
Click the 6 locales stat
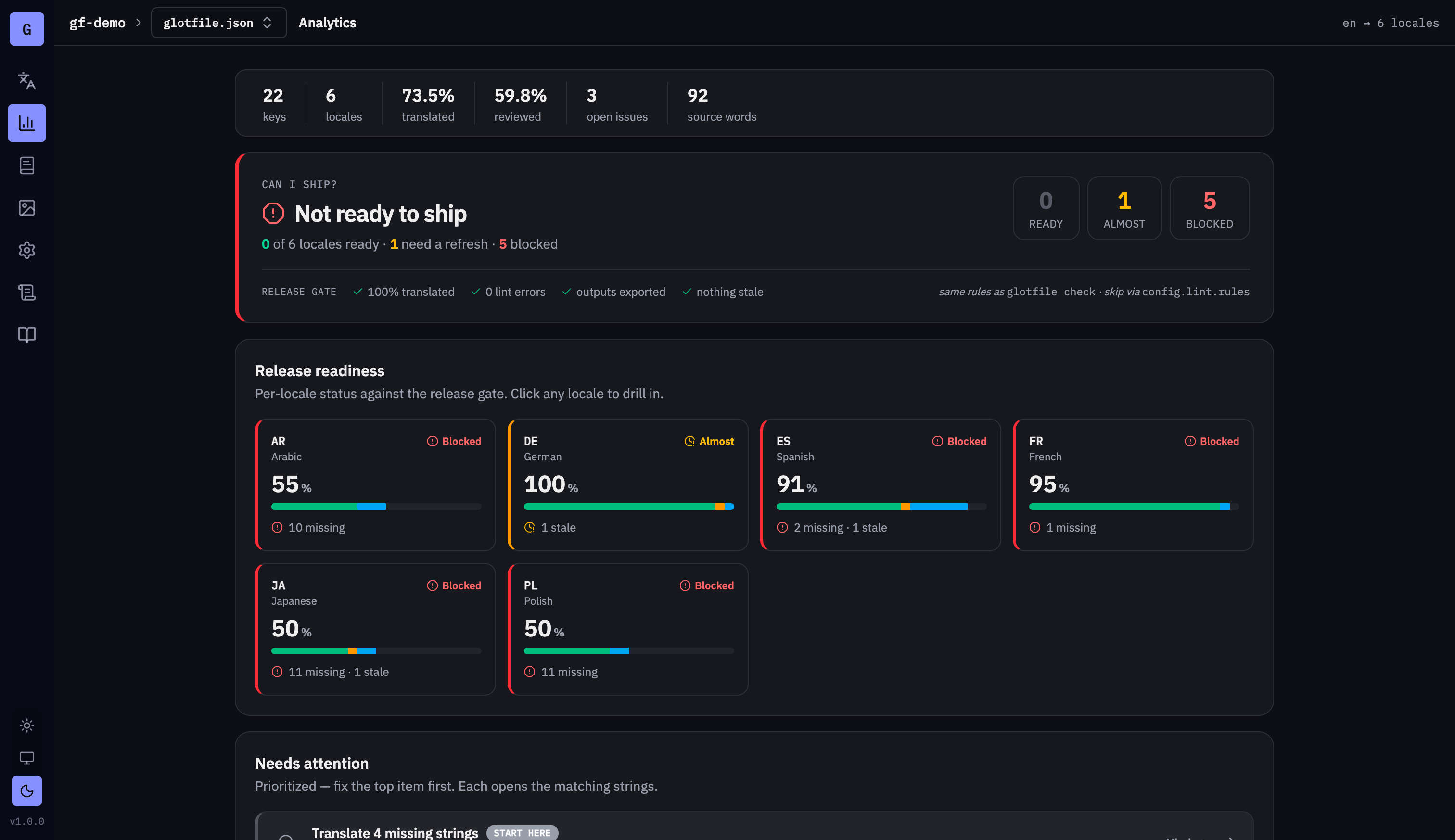click(344, 104)
